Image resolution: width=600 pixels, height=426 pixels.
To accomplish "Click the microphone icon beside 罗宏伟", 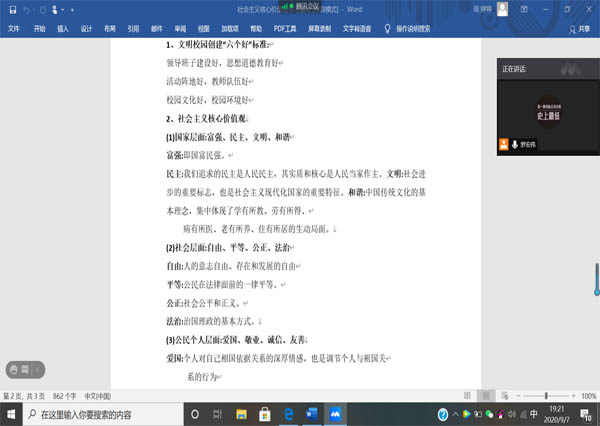I will click(514, 144).
